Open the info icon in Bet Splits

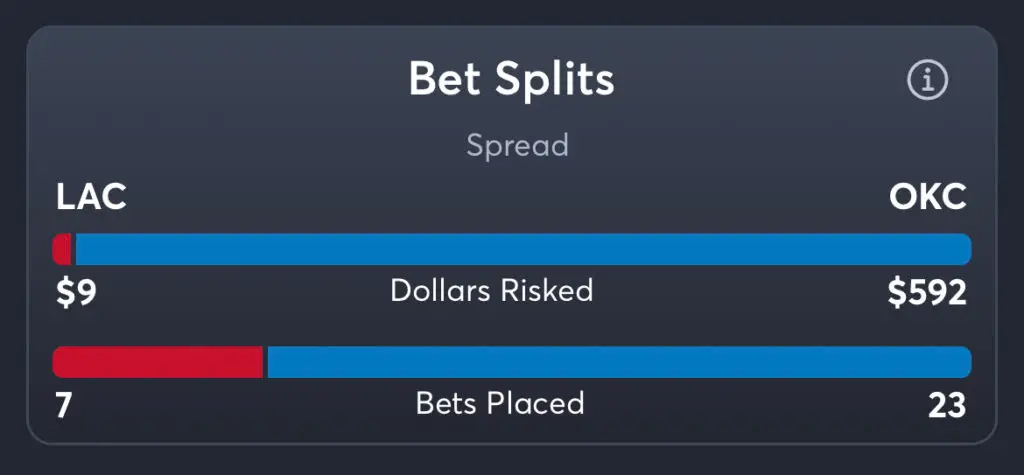point(927,80)
